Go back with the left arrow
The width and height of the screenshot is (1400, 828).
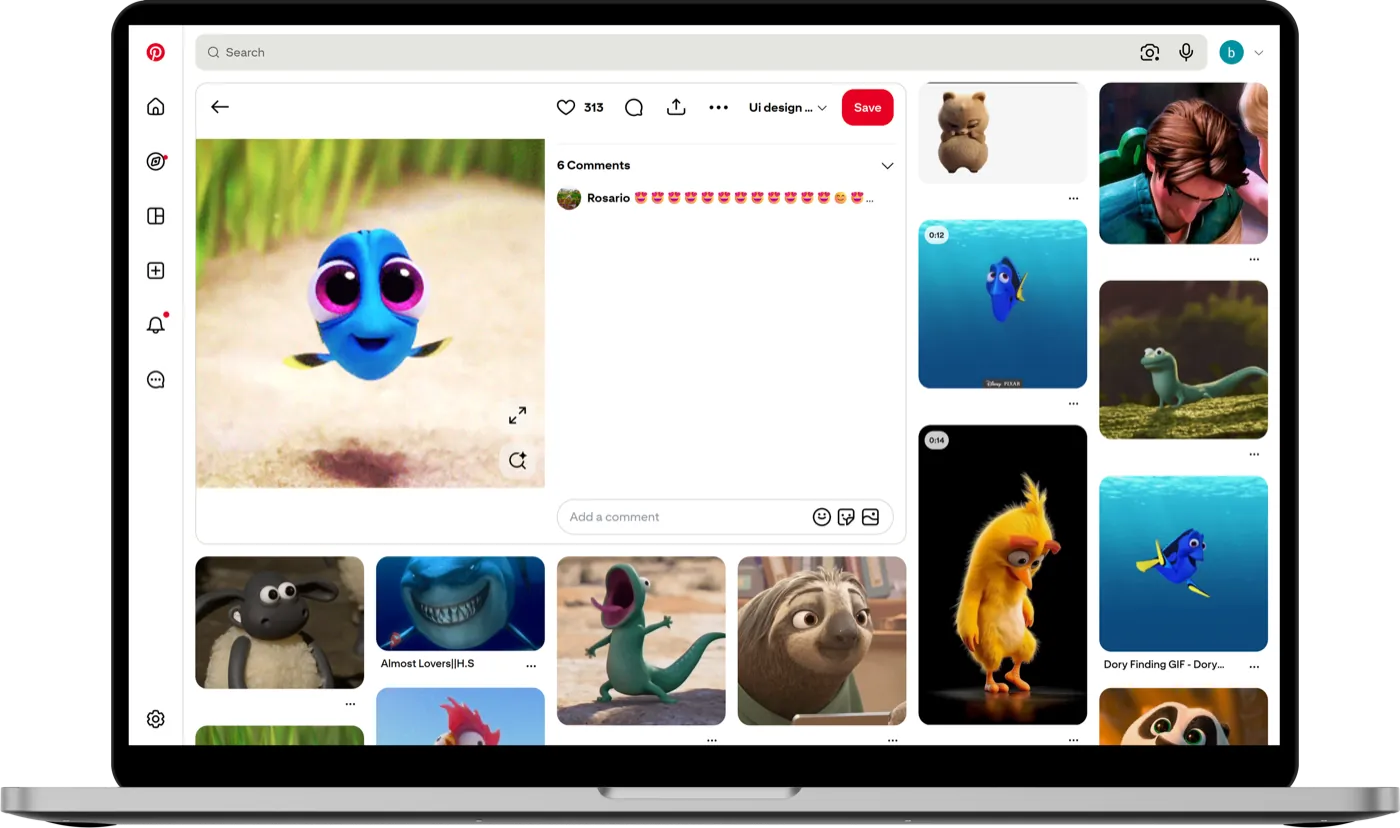pyautogui.click(x=220, y=107)
